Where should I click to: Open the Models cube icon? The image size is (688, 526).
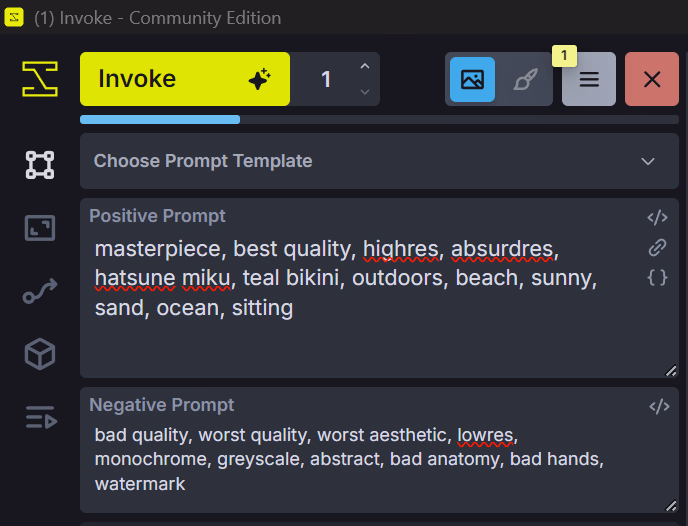click(x=40, y=354)
